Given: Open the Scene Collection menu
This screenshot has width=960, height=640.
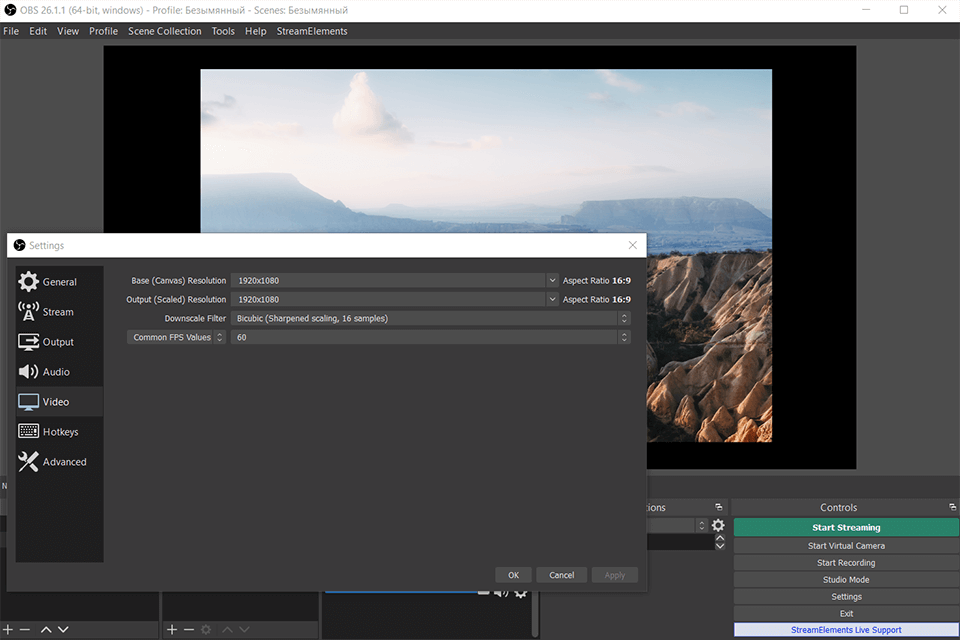Looking at the screenshot, I should point(164,31).
